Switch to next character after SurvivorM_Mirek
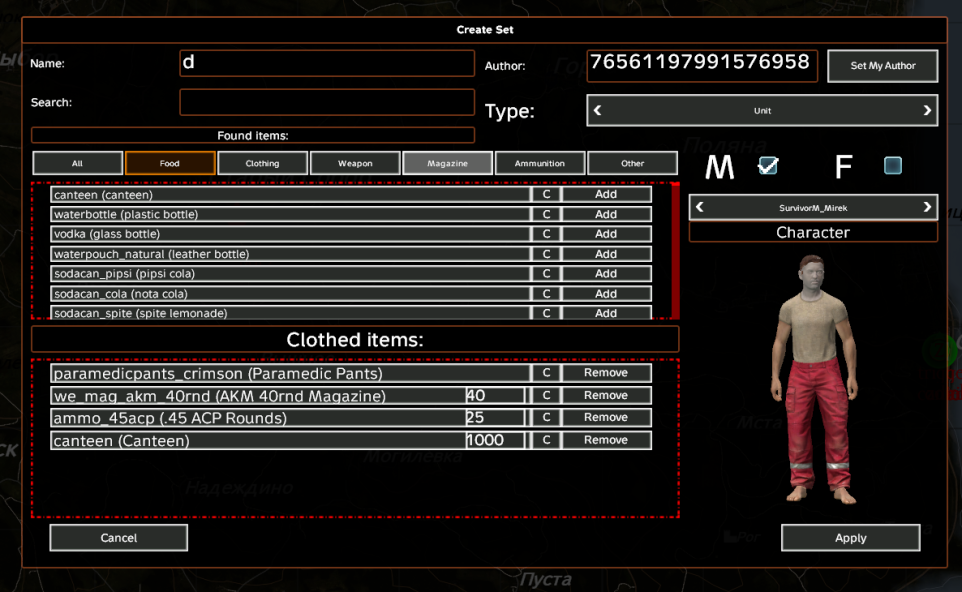 click(x=927, y=208)
